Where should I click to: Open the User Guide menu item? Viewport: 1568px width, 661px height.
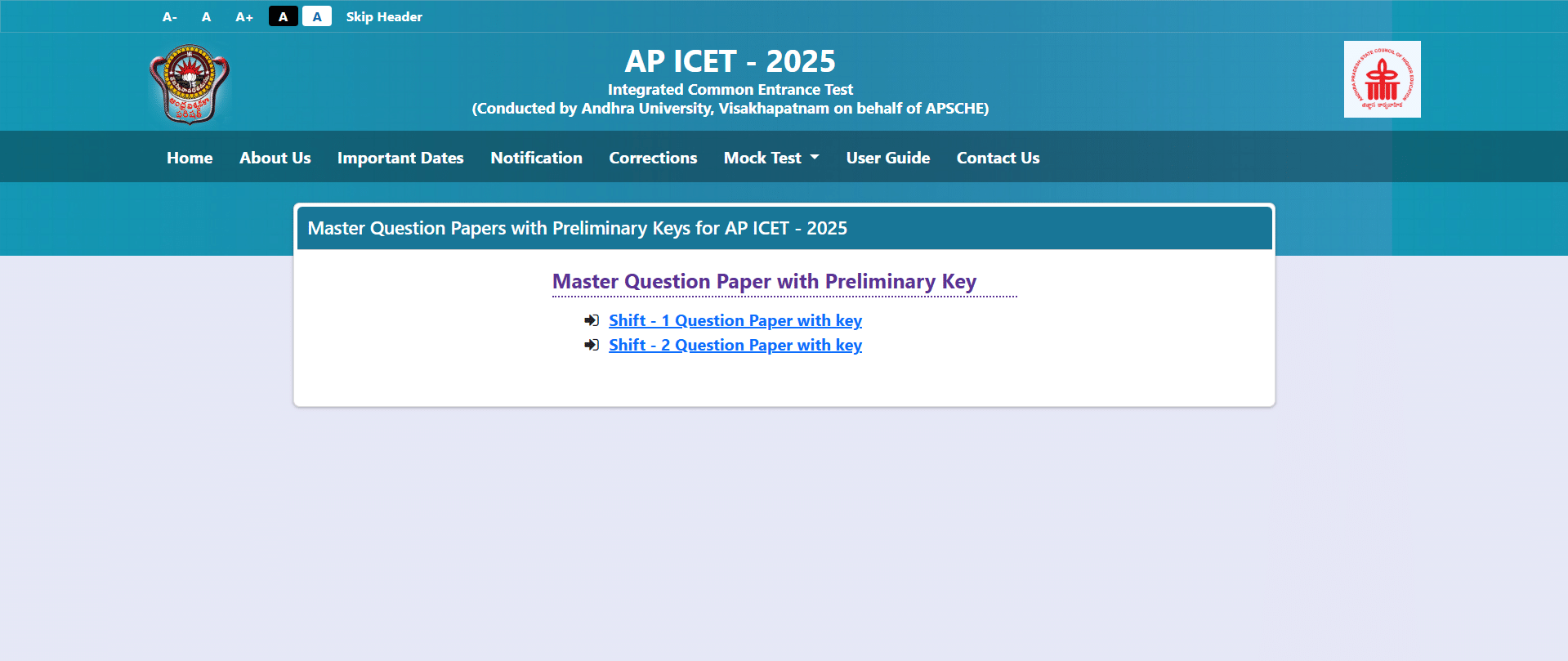pyautogui.click(x=888, y=158)
